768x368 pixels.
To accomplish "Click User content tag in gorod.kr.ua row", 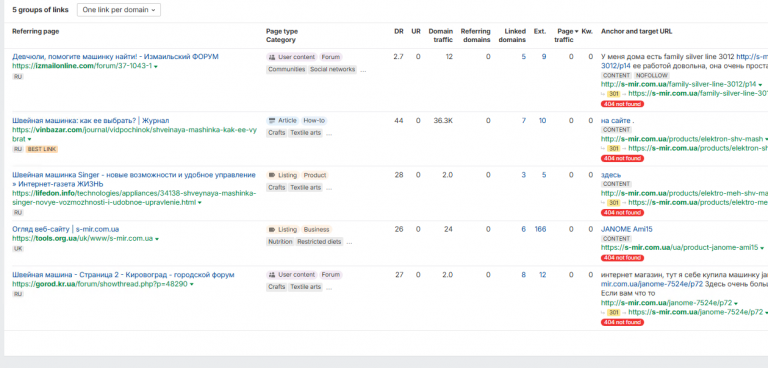I will 292,275.
